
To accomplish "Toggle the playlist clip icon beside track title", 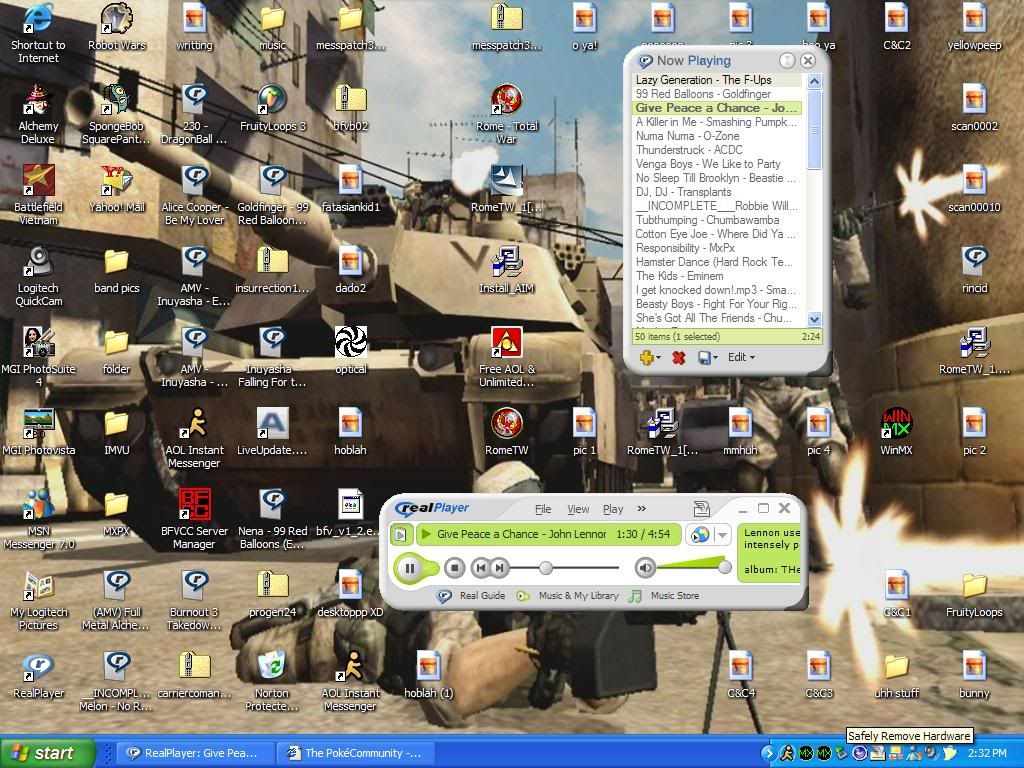I will (x=400, y=535).
